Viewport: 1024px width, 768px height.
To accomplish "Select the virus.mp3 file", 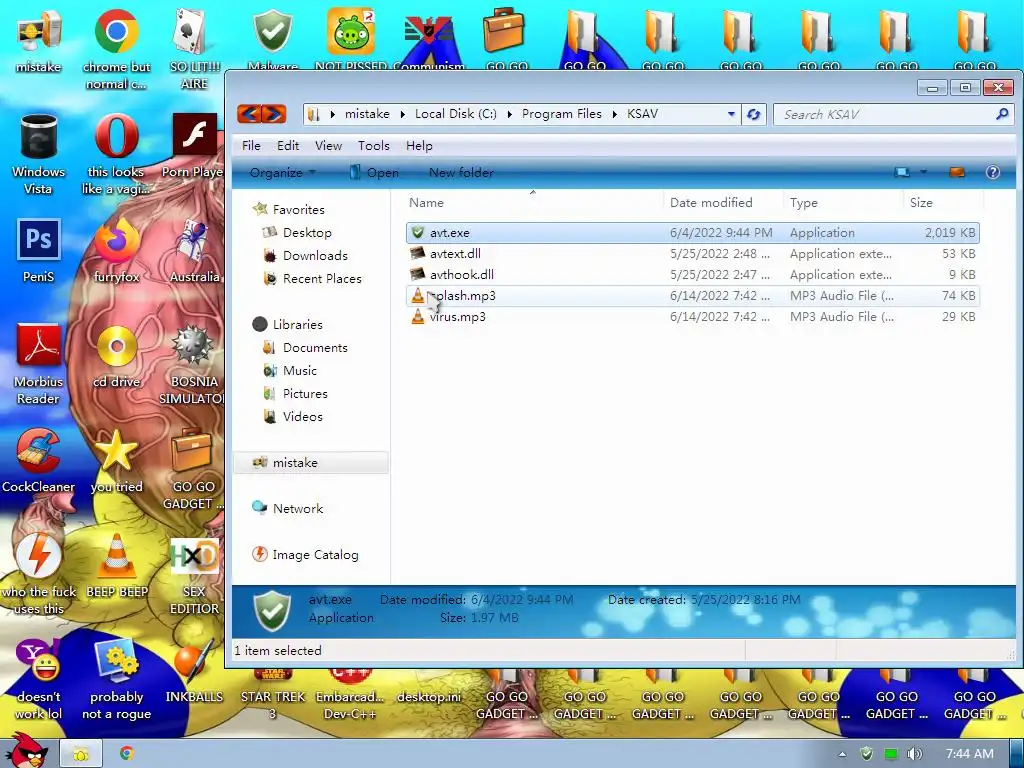I will pyautogui.click(x=693, y=317).
